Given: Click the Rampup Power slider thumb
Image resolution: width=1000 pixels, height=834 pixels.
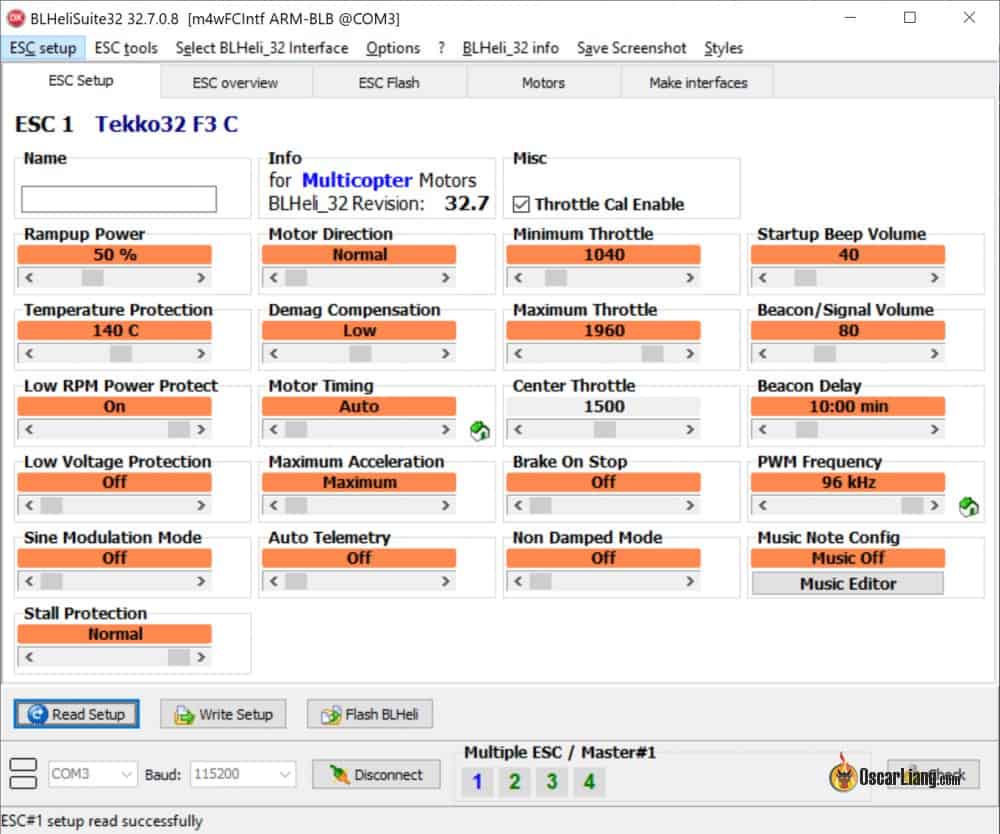Looking at the screenshot, I should point(92,277).
